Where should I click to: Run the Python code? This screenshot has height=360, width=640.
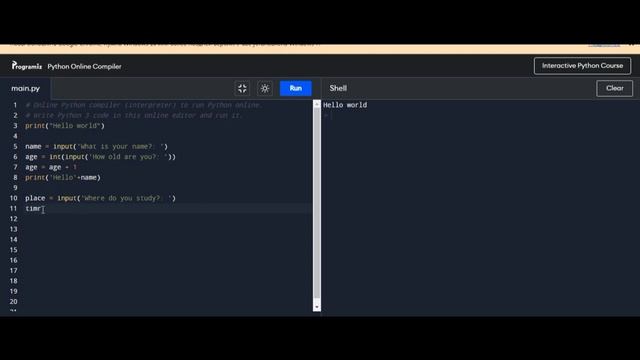[296, 88]
